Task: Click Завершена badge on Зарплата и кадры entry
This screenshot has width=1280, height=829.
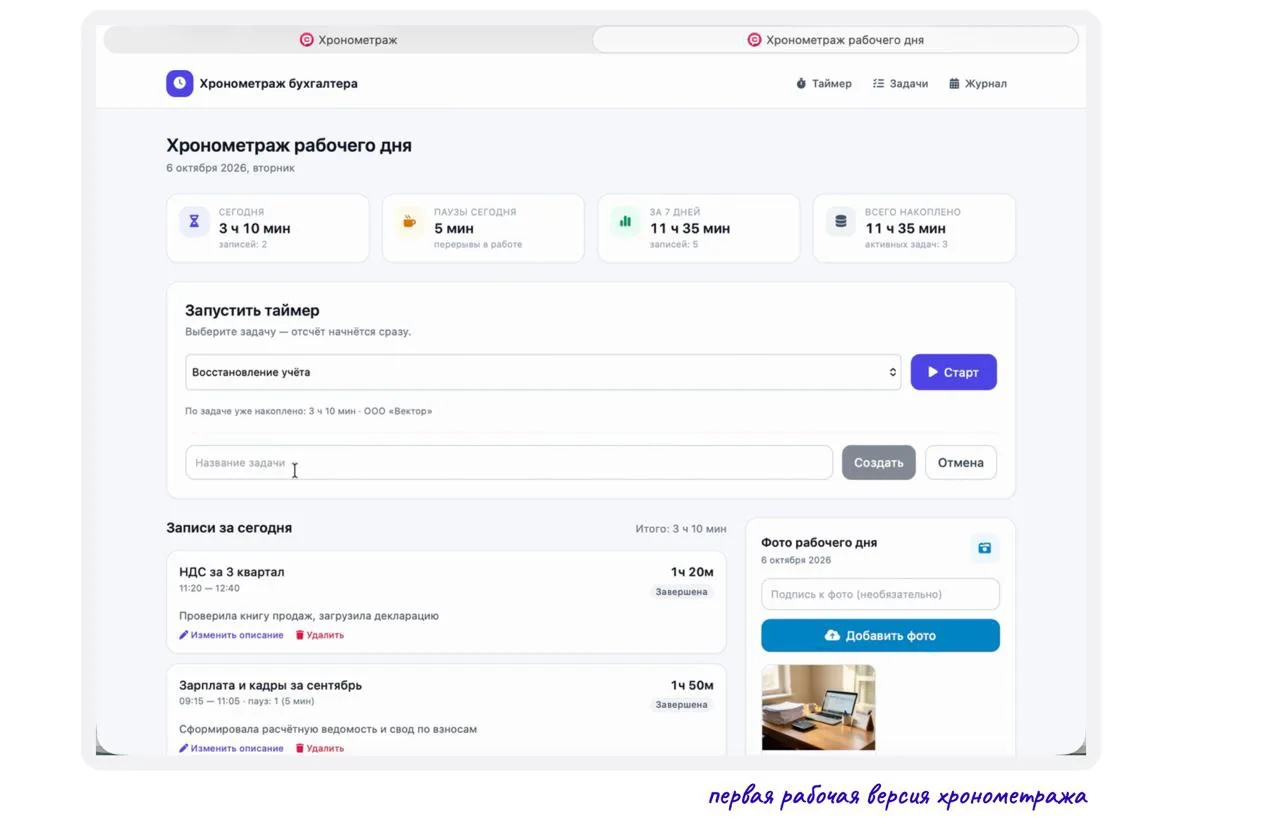Action: (681, 705)
